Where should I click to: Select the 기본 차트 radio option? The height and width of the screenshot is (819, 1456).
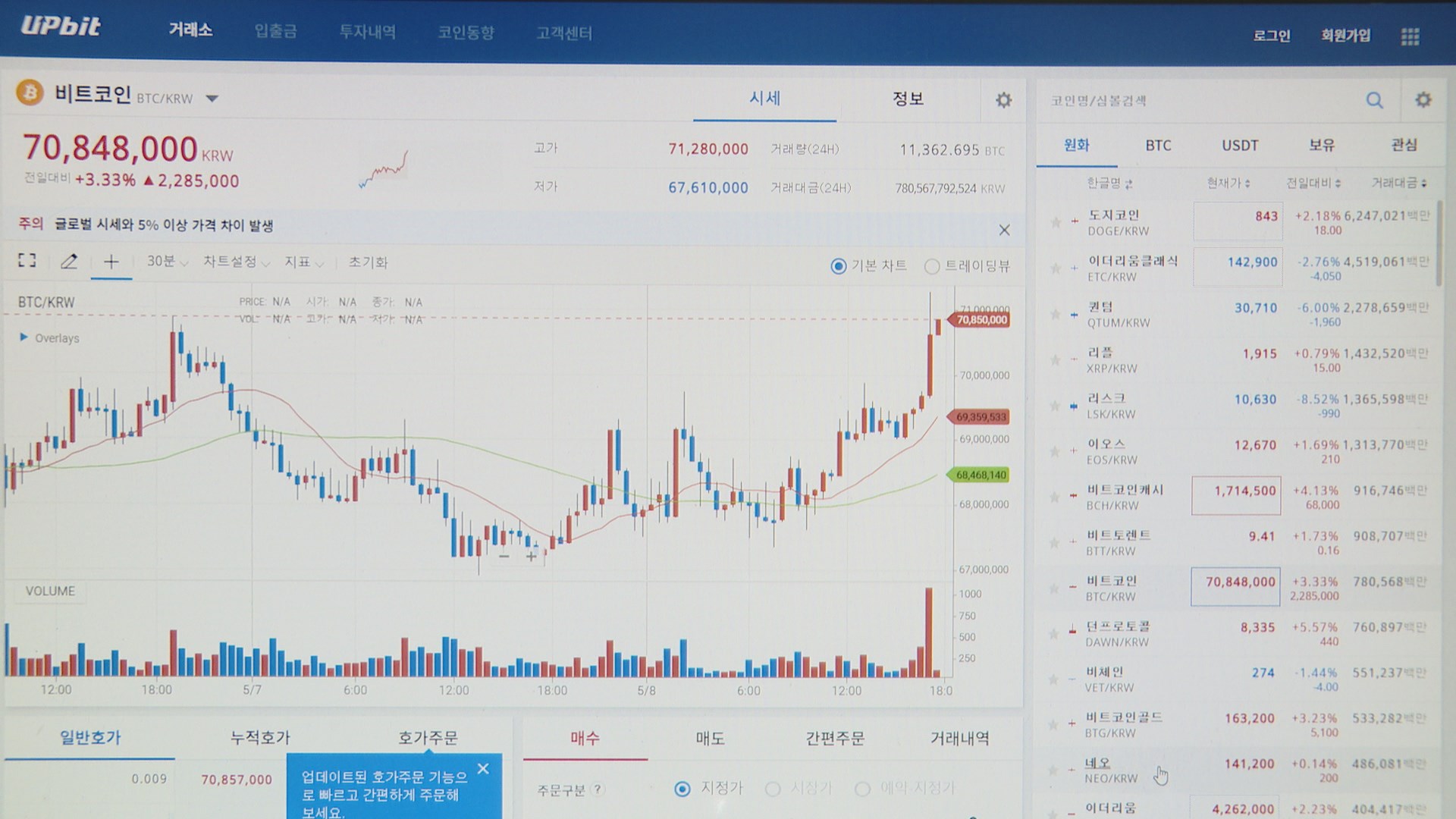click(x=839, y=266)
